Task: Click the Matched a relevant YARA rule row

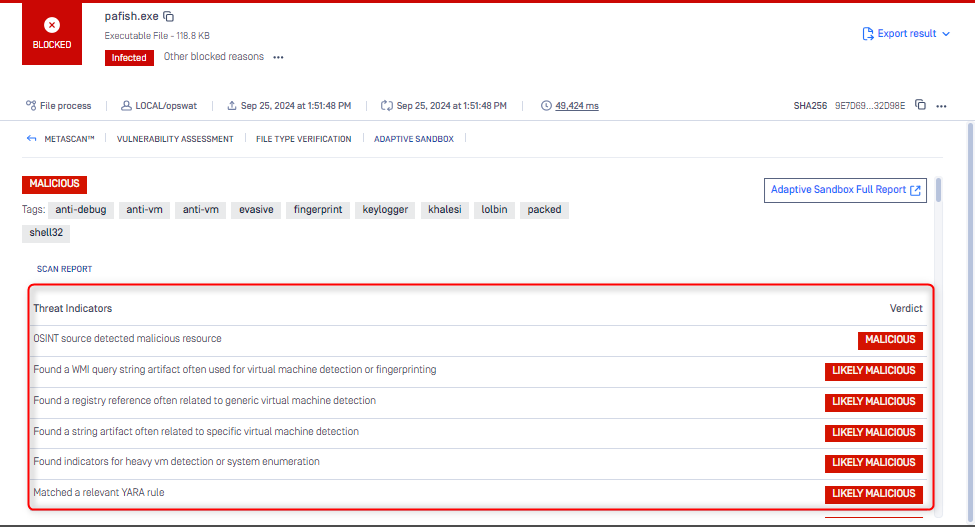Action: [x=479, y=493]
